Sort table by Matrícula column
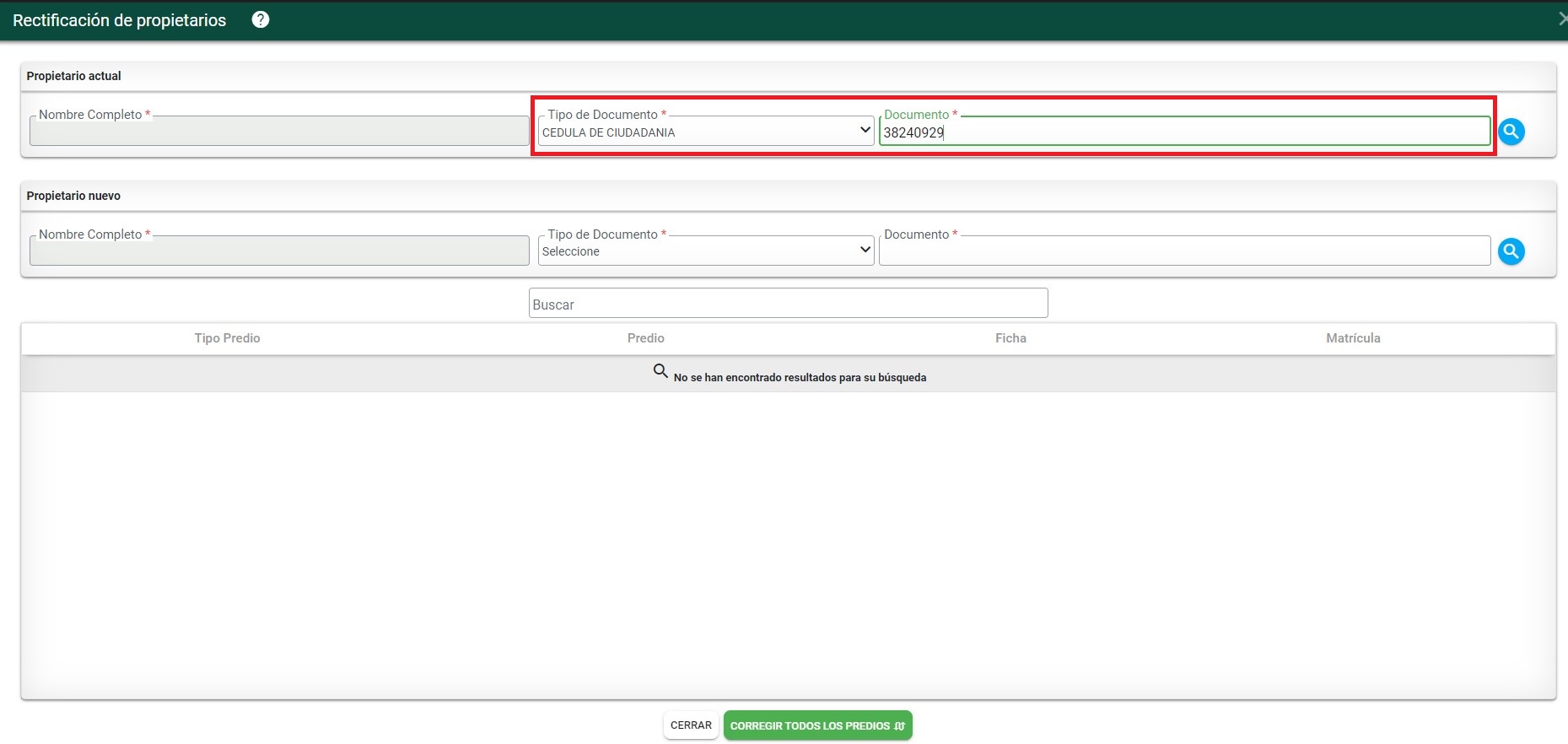The height and width of the screenshot is (744, 1568). coord(1352,338)
